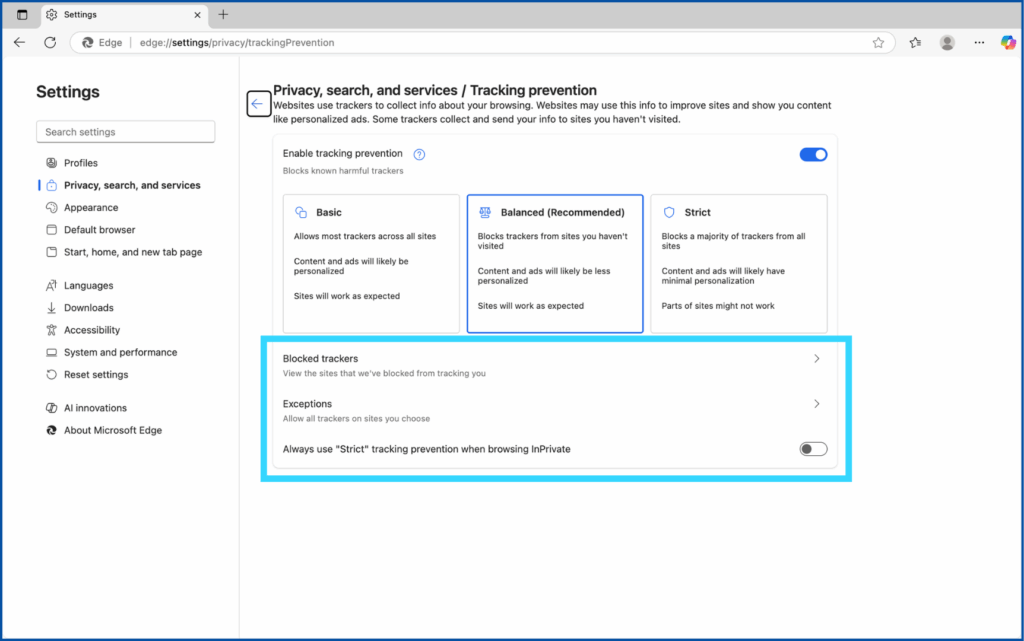
Task: Click the back arrow beside the page title
Action: [x=258, y=104]
